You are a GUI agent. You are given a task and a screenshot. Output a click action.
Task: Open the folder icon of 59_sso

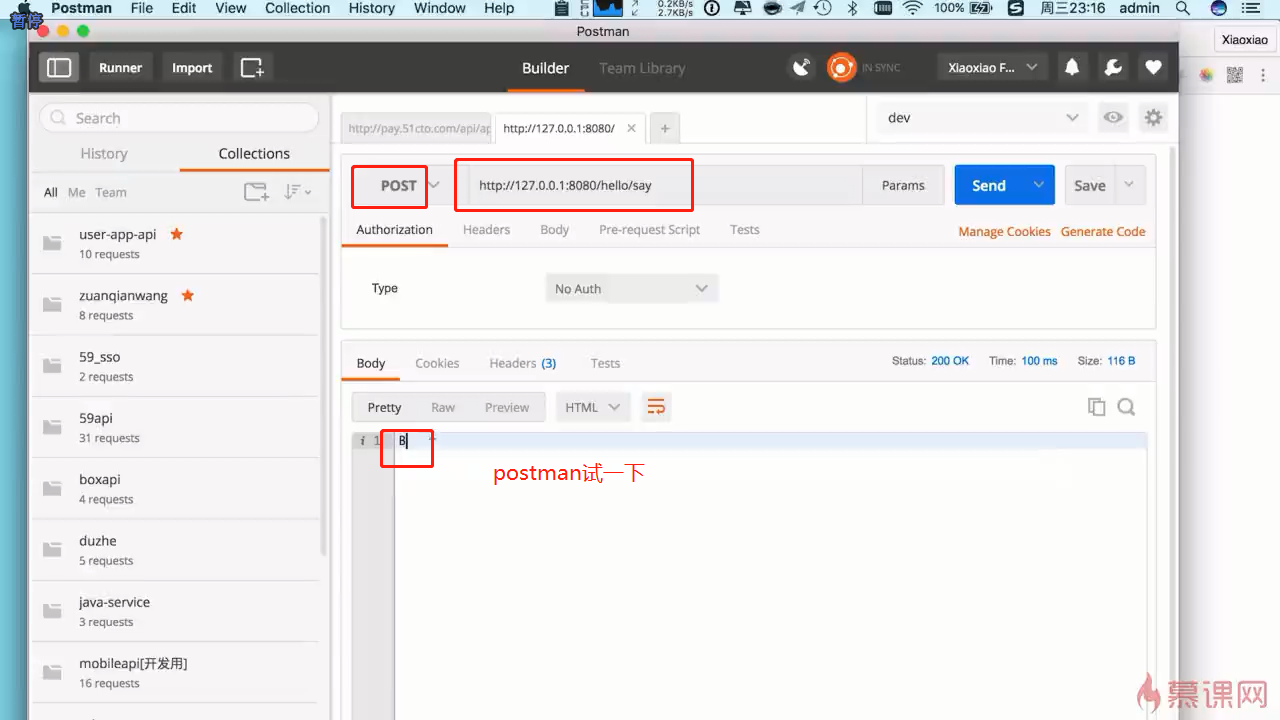coord(53,366)
